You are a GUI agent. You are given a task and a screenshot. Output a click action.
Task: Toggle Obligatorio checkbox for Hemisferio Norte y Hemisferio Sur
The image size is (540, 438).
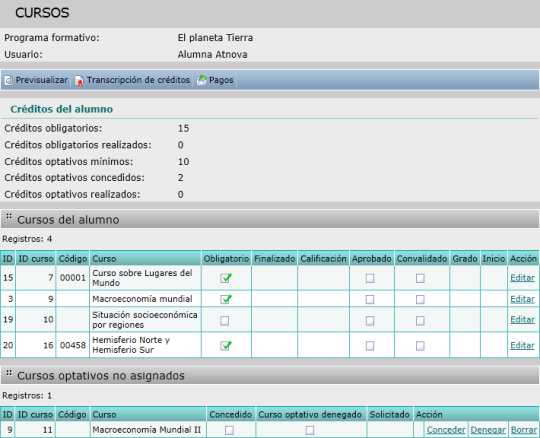coord(226,345)
